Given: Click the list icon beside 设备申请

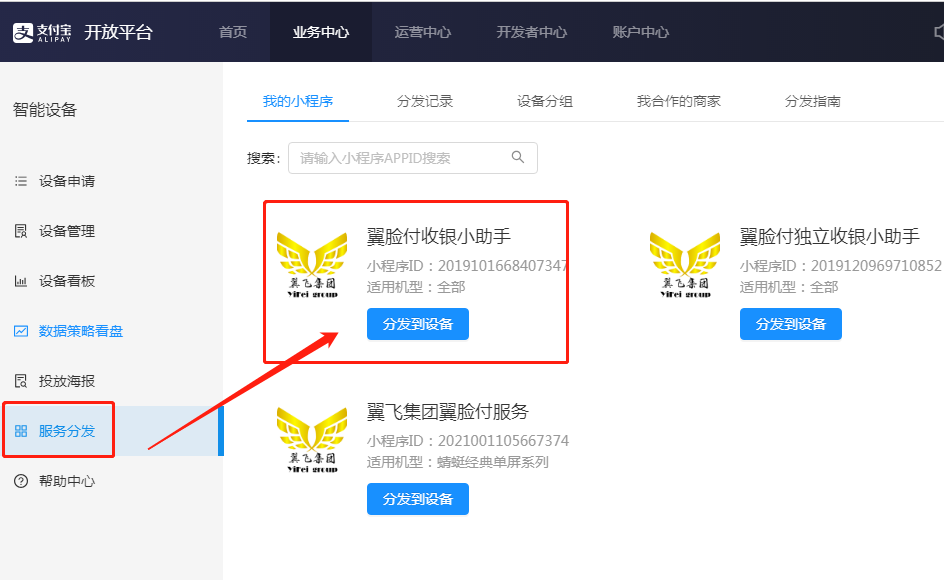Looking at the screenshot, I should (x=21, y=181).
